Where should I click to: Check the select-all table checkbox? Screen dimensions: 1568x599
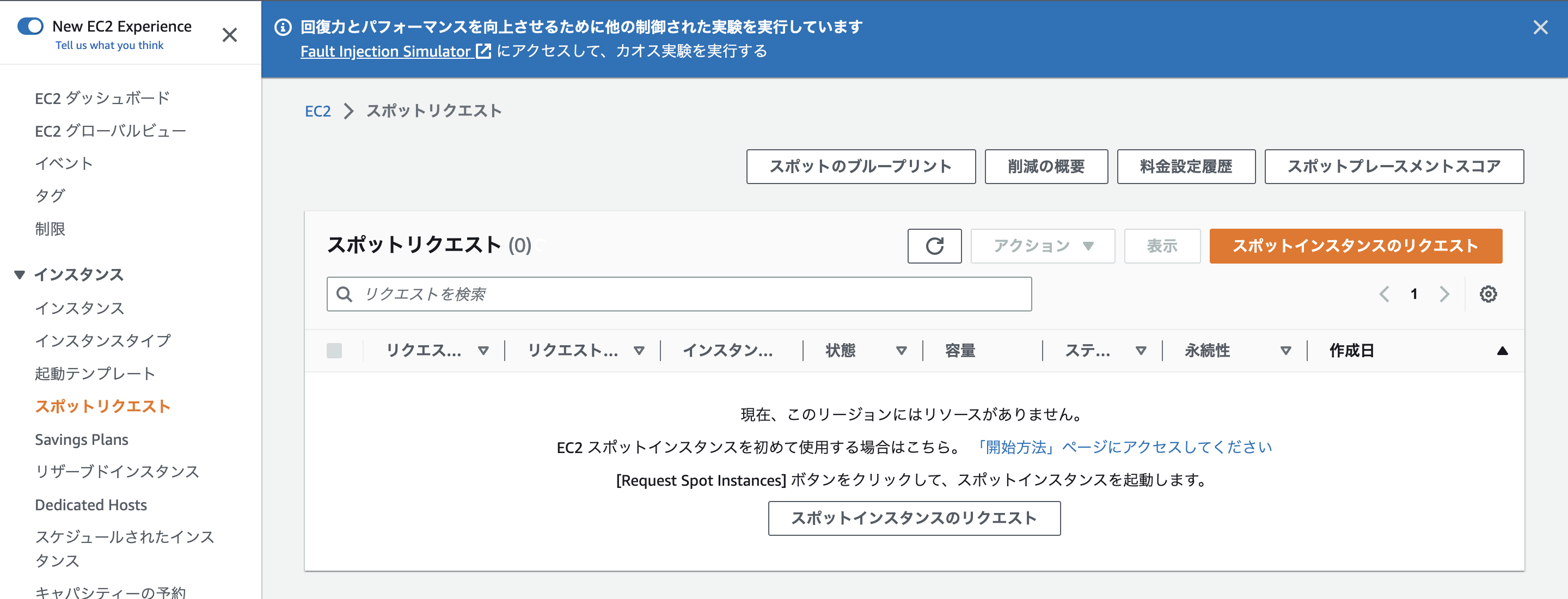pyautogui.click(x=334, y=351)
